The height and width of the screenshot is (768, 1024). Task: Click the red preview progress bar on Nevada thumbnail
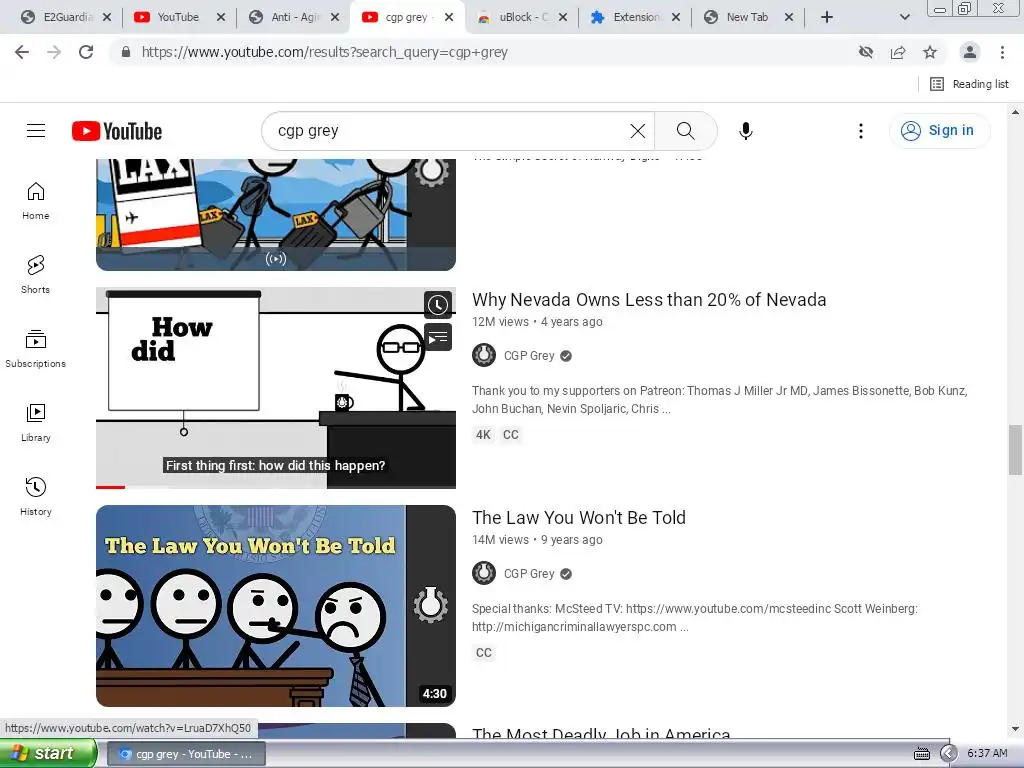110,487
